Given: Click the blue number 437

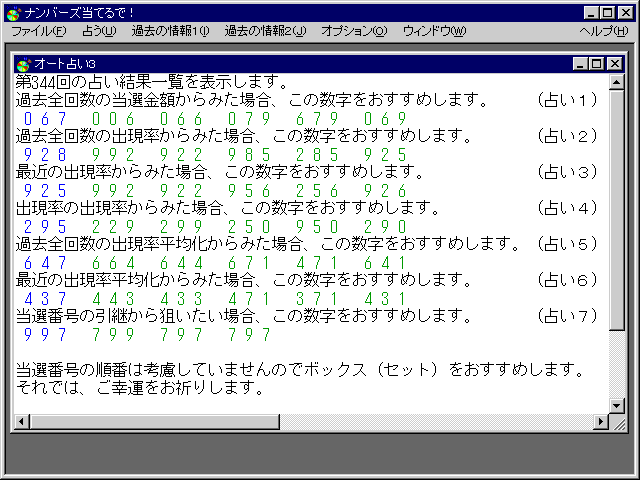Looking at the screenshot, I should (45, 299).
